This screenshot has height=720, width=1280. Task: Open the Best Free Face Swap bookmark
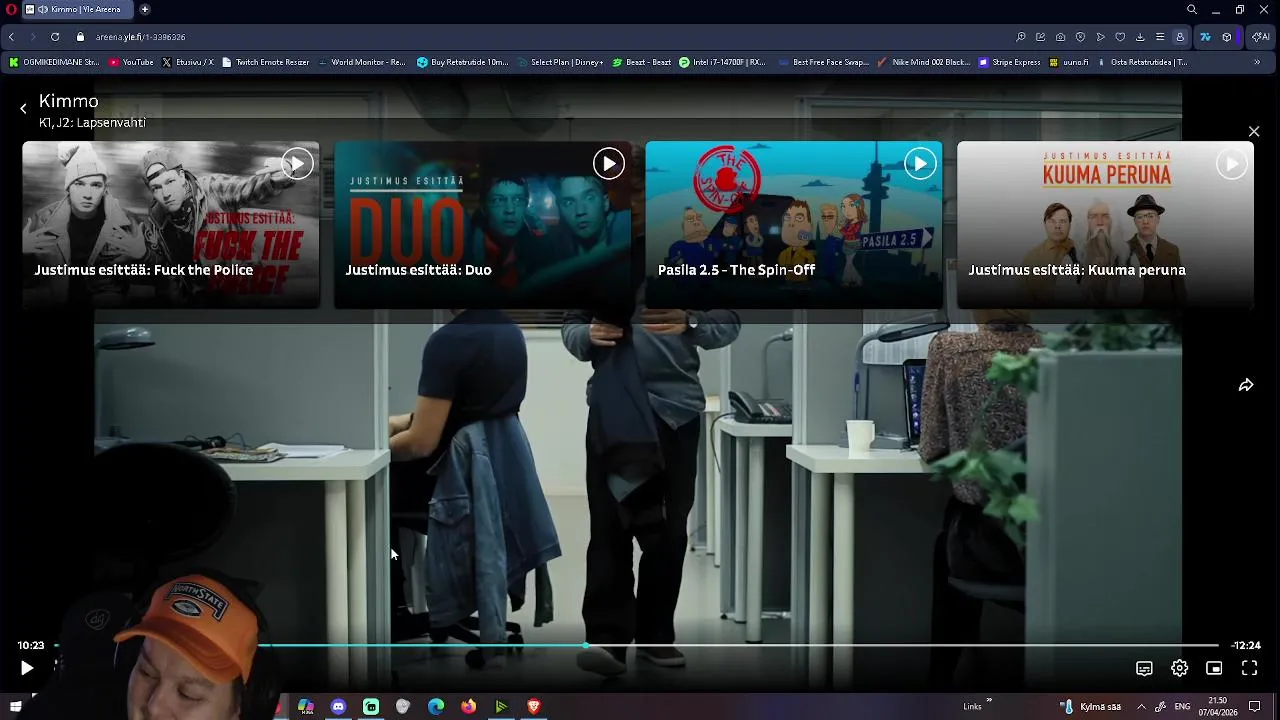tap(824, 62)
